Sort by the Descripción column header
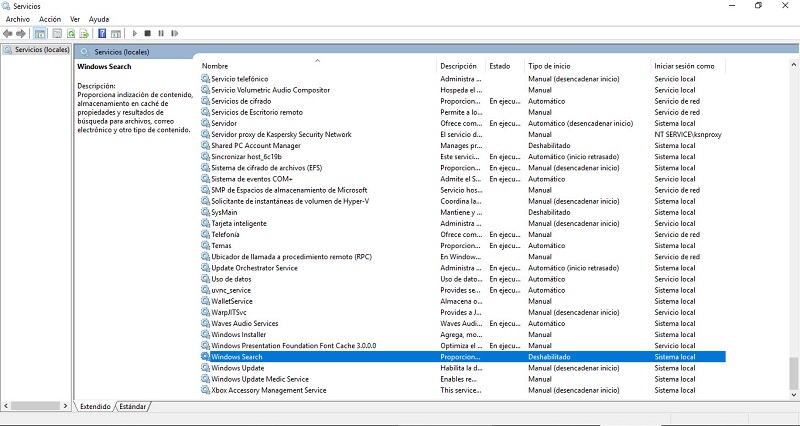This screenshot has height=426, width=800. click(461, 66)
